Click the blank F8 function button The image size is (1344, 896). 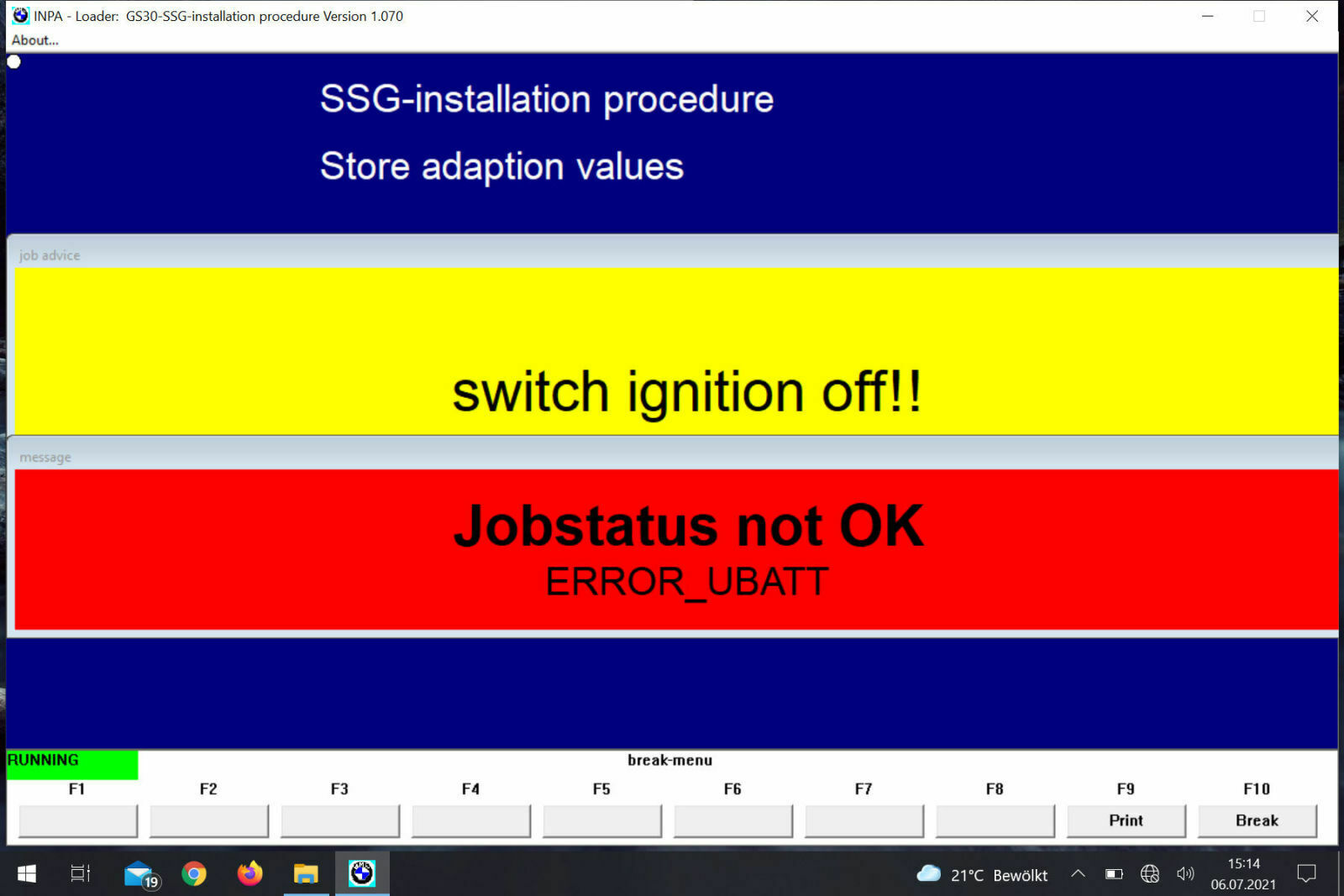pos(995,820)
